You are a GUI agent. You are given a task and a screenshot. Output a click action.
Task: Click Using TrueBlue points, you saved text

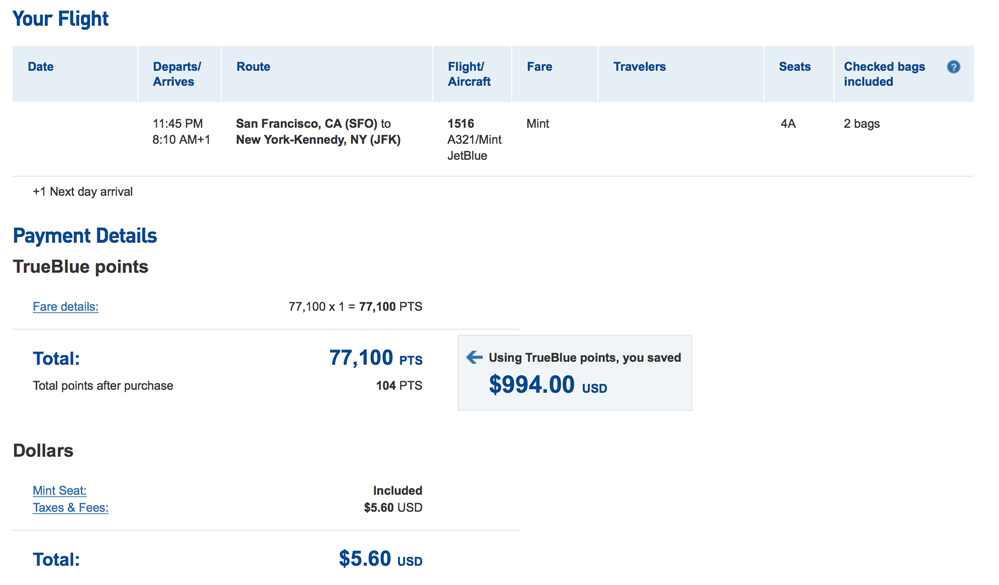(x=585, y=358)
